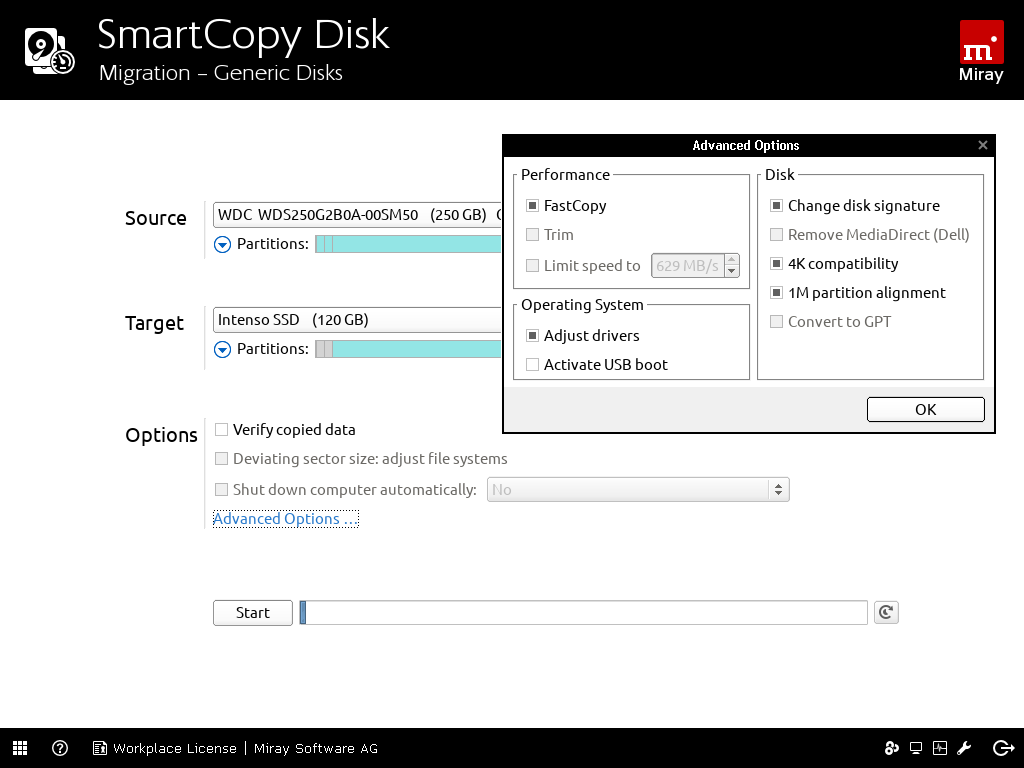Click the refresh icon beside progress bar
This screenshot has width=1024, height=768.
pos(885,612)
